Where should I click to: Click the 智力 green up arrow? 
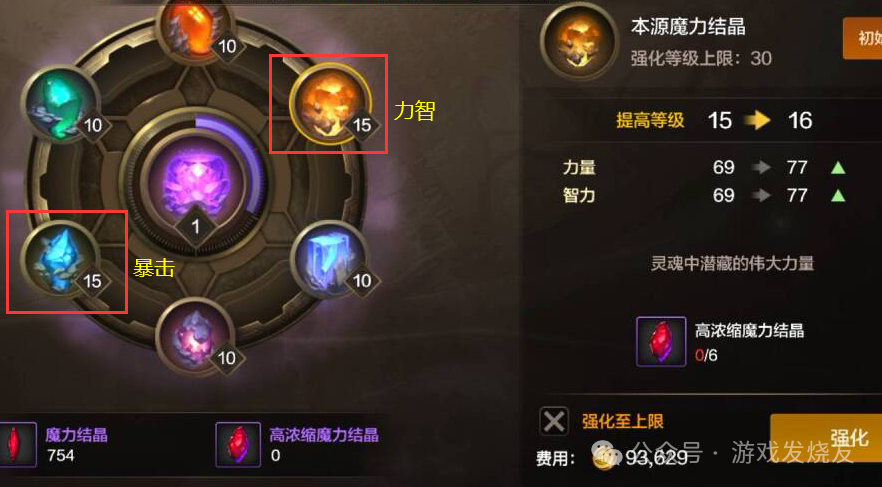click(838, 195)
